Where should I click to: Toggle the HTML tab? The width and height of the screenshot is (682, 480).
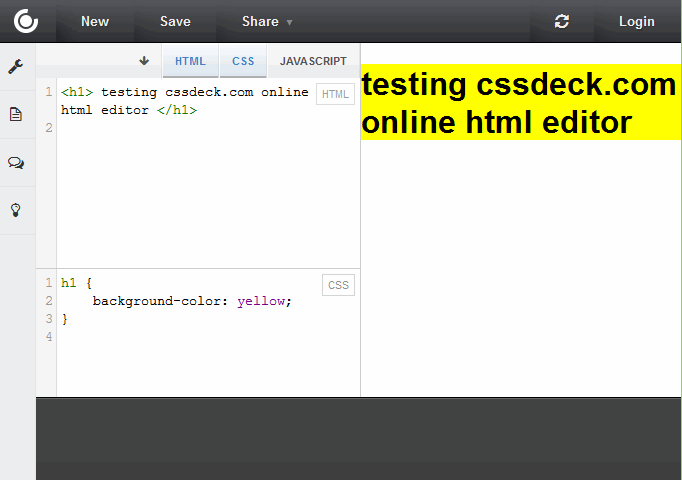[191, 61]
